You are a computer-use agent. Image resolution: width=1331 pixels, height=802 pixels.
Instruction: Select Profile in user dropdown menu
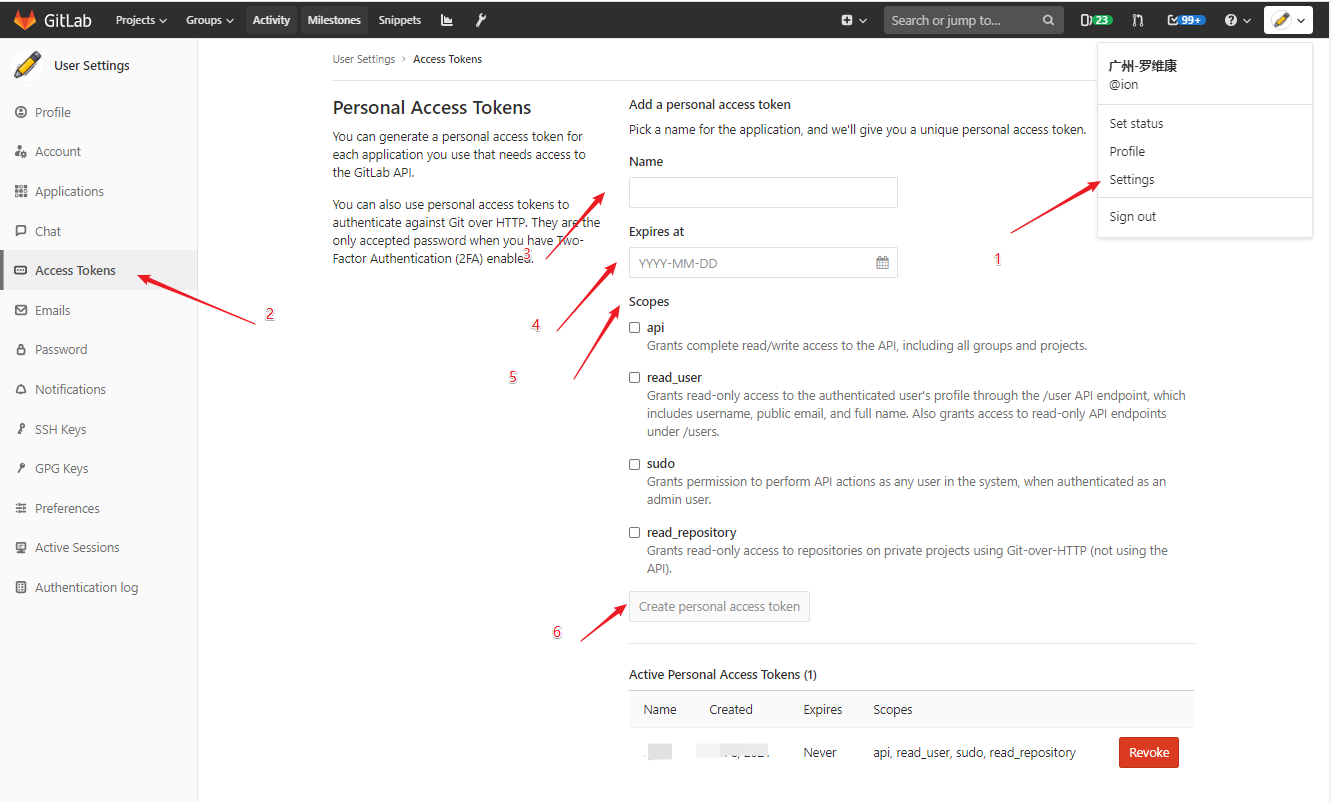[1127, 152]
